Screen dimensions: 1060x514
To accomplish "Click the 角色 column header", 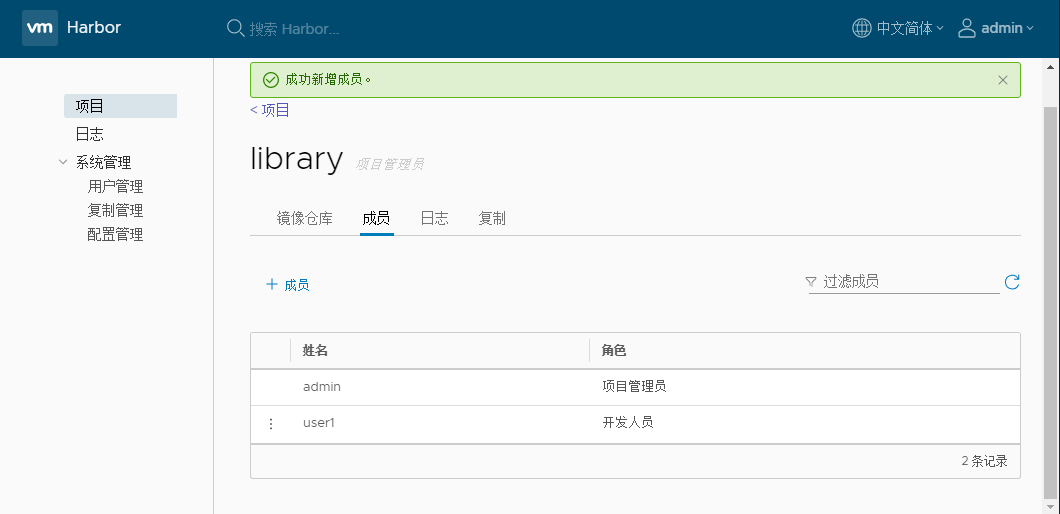I will pos(614,350).
